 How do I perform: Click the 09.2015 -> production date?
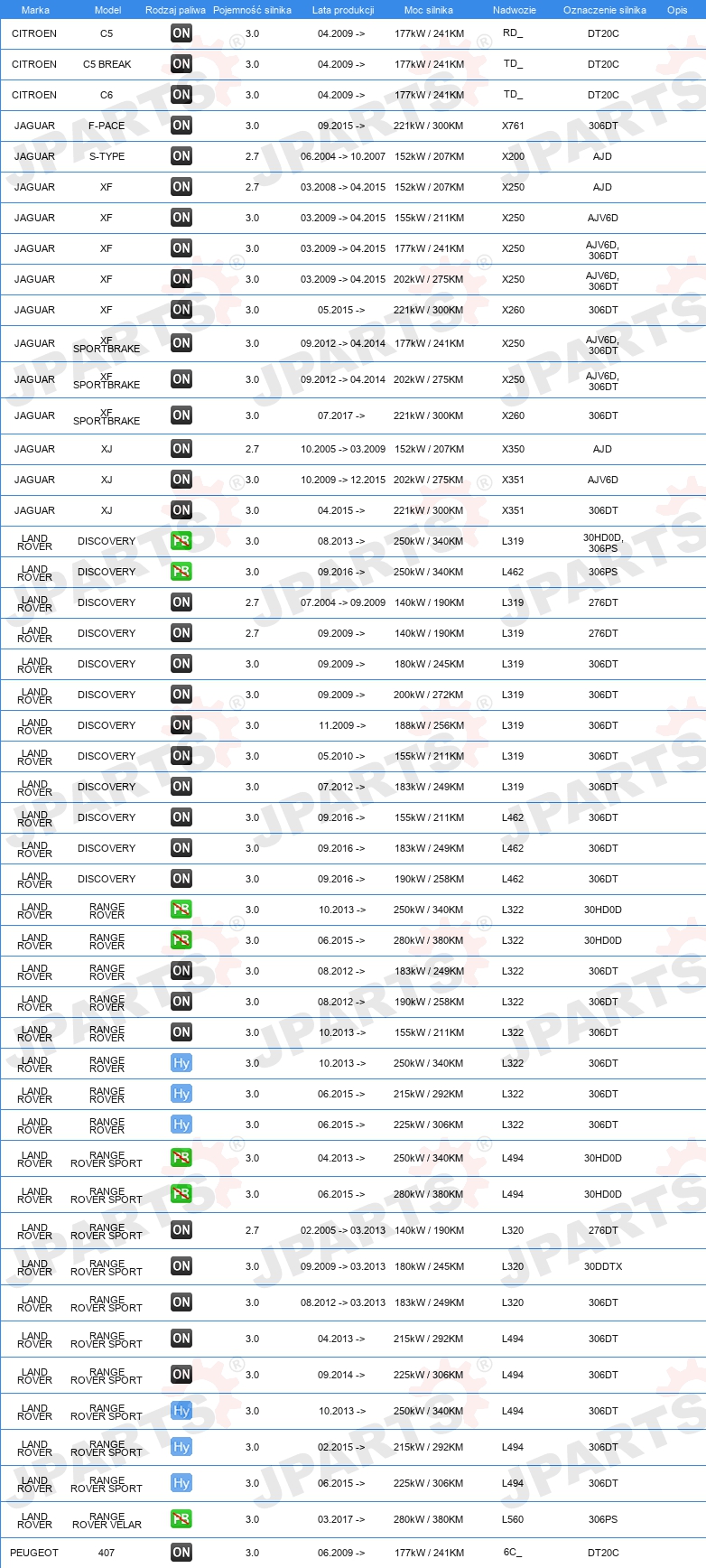click(341, 126)
